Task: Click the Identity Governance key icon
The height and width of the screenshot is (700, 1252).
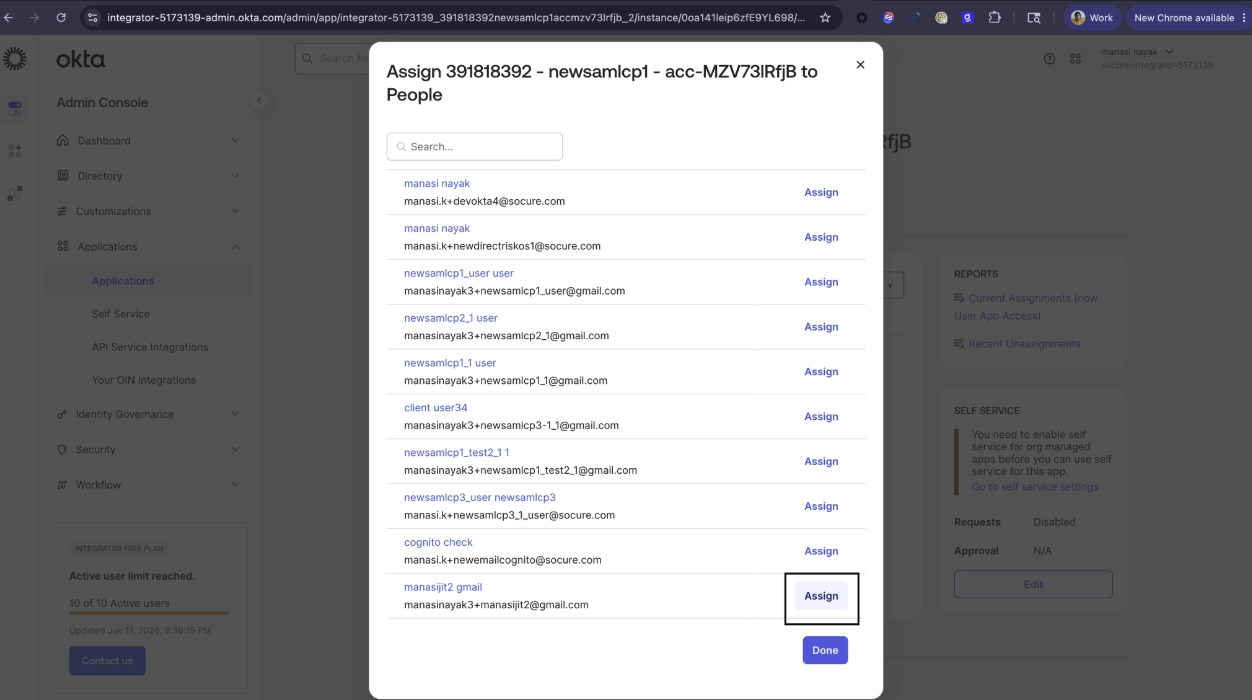Action: (63, 414)
